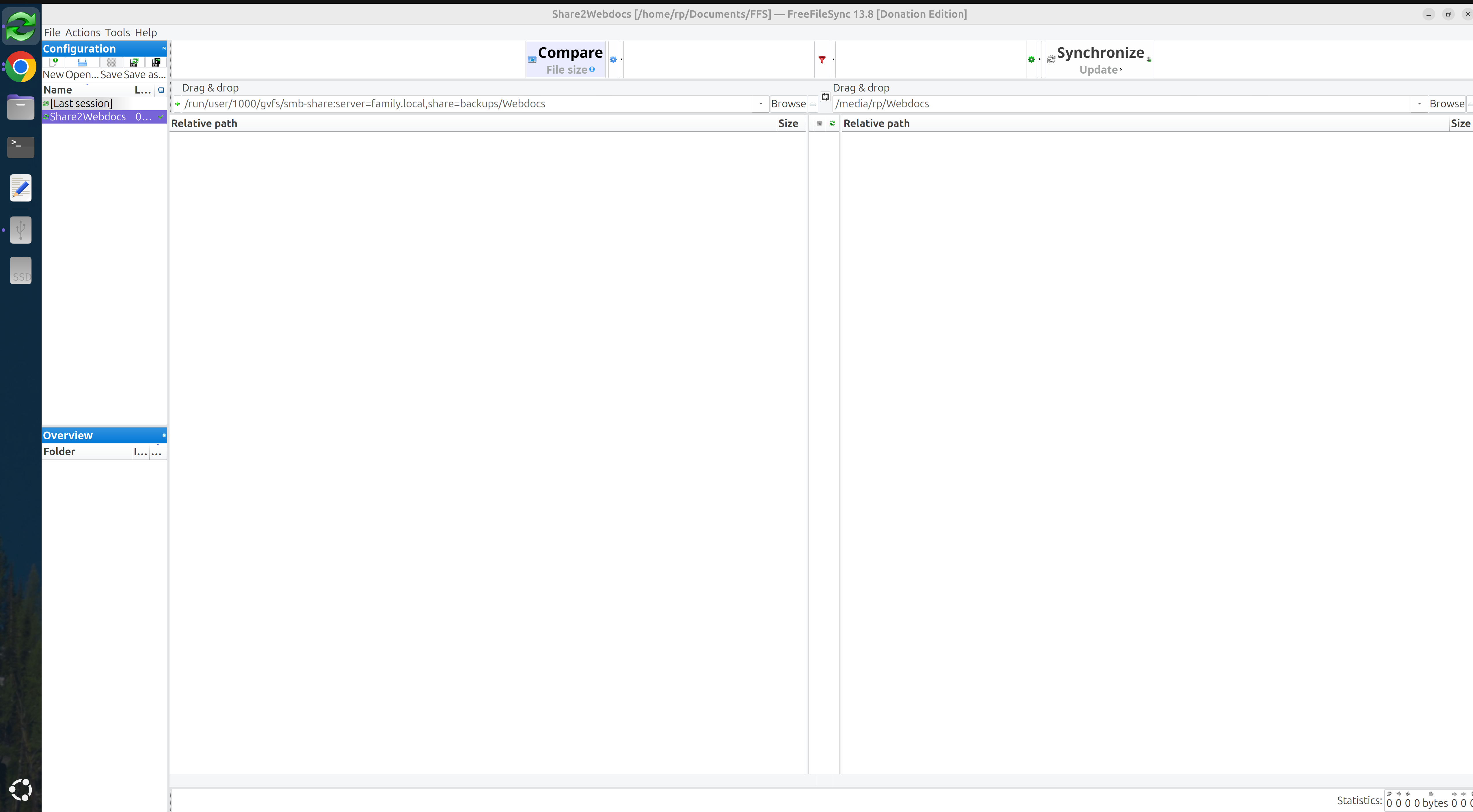Open the USB drive dock icon
Image resolution: width=1473 pixels, height=812 pixels.
pos(21,230)
